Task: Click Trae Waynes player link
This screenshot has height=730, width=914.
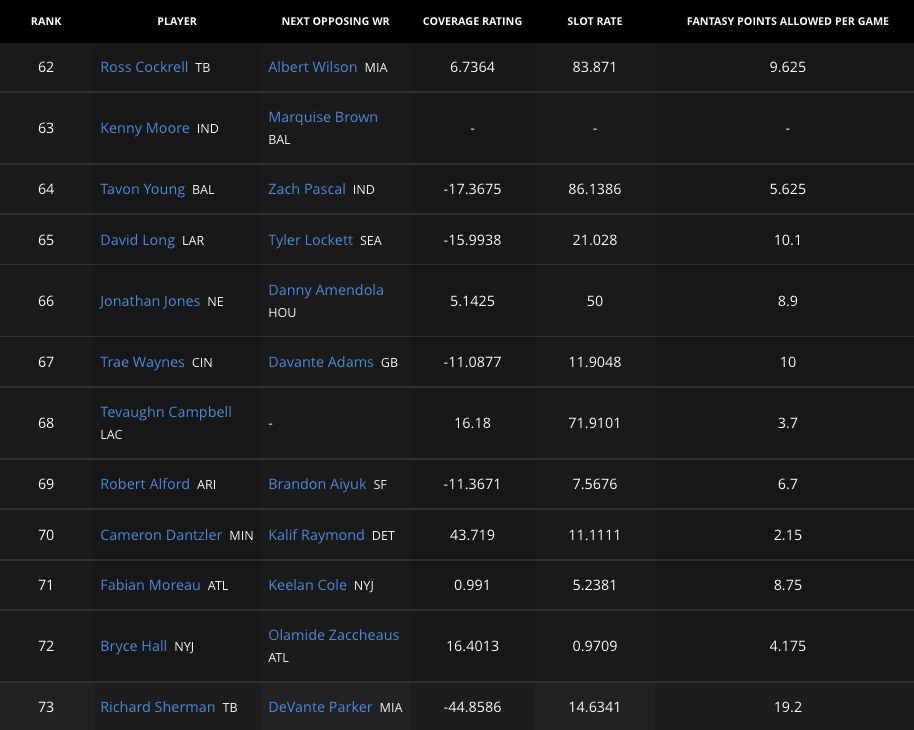Action: pyautogui.click(x=142, y=362)
